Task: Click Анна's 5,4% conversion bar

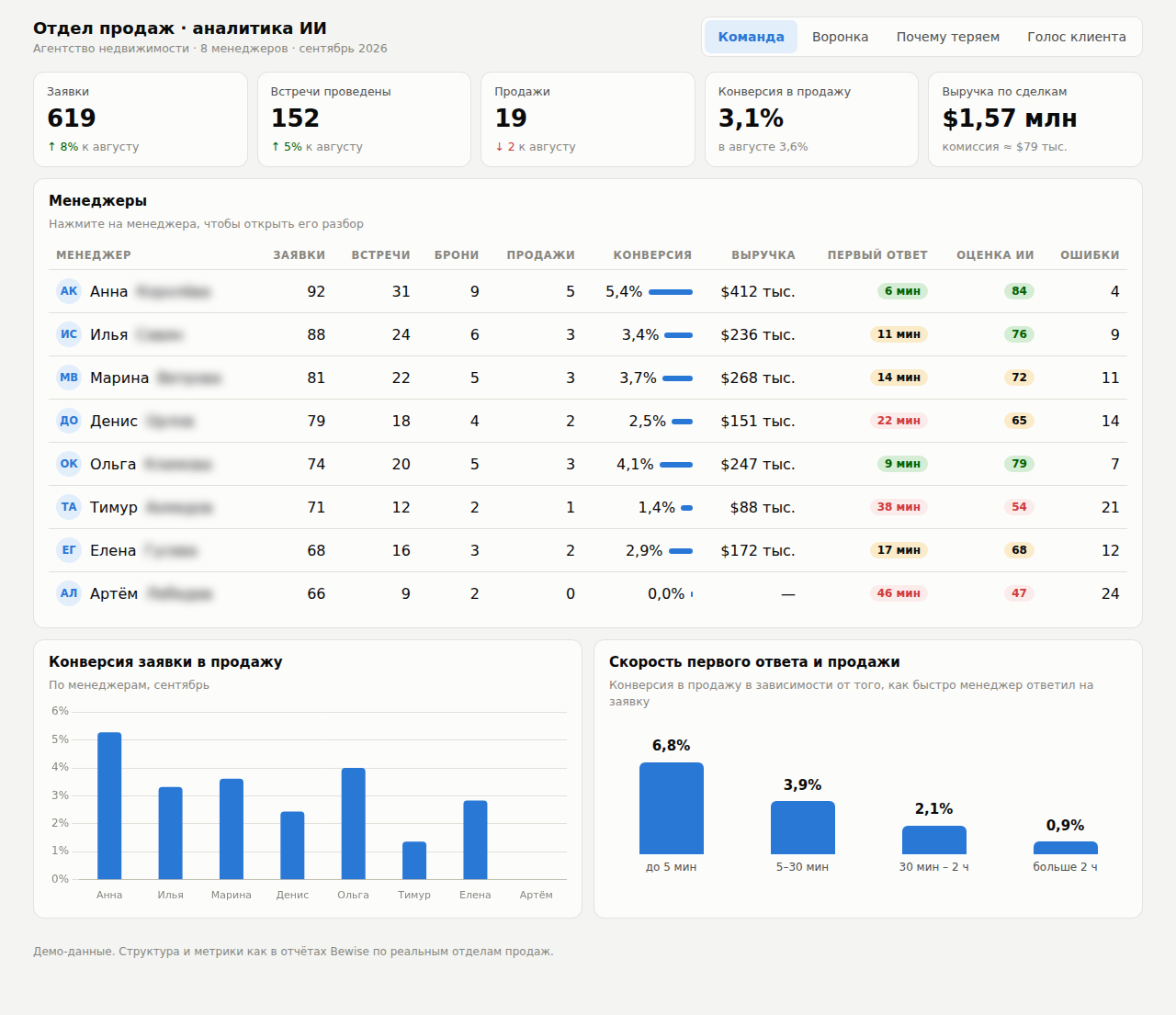Action: [x=671, y=292]
